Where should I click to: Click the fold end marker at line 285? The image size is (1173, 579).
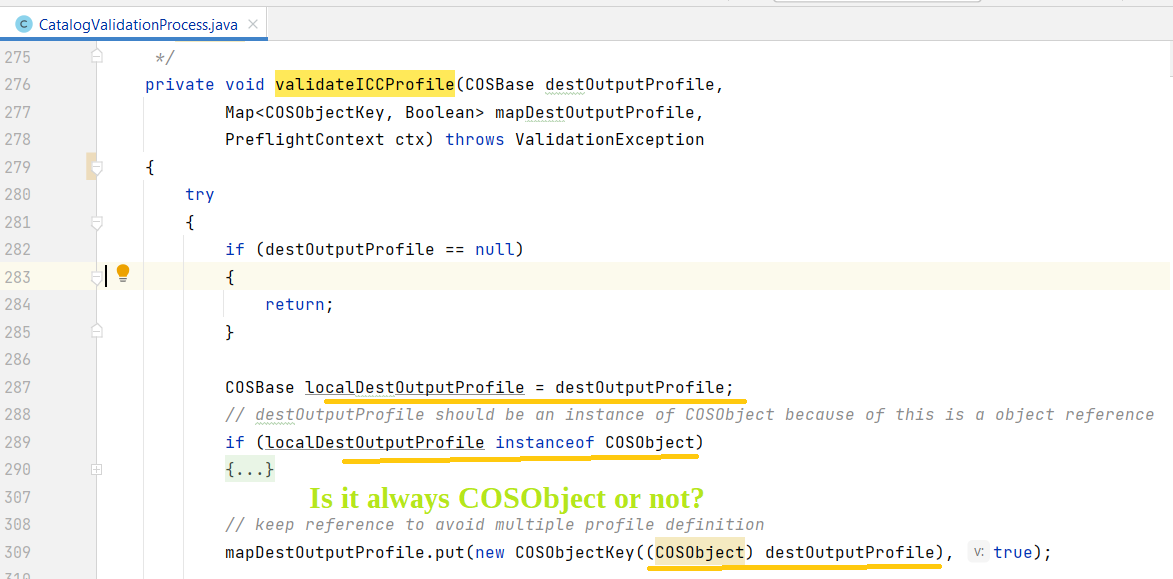pos(97,329)
